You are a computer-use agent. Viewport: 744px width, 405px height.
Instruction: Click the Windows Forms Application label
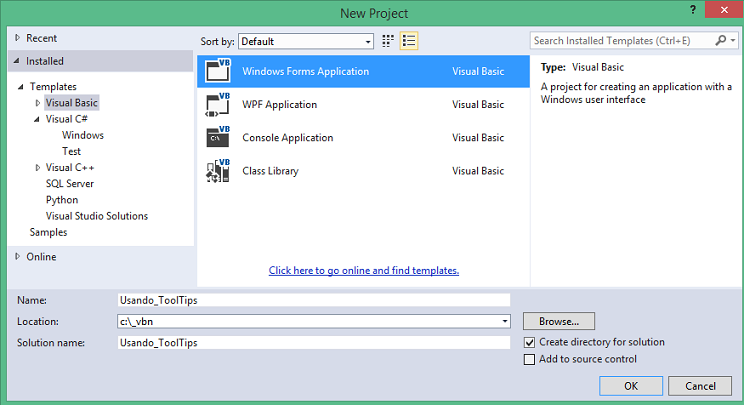[306, 71]
